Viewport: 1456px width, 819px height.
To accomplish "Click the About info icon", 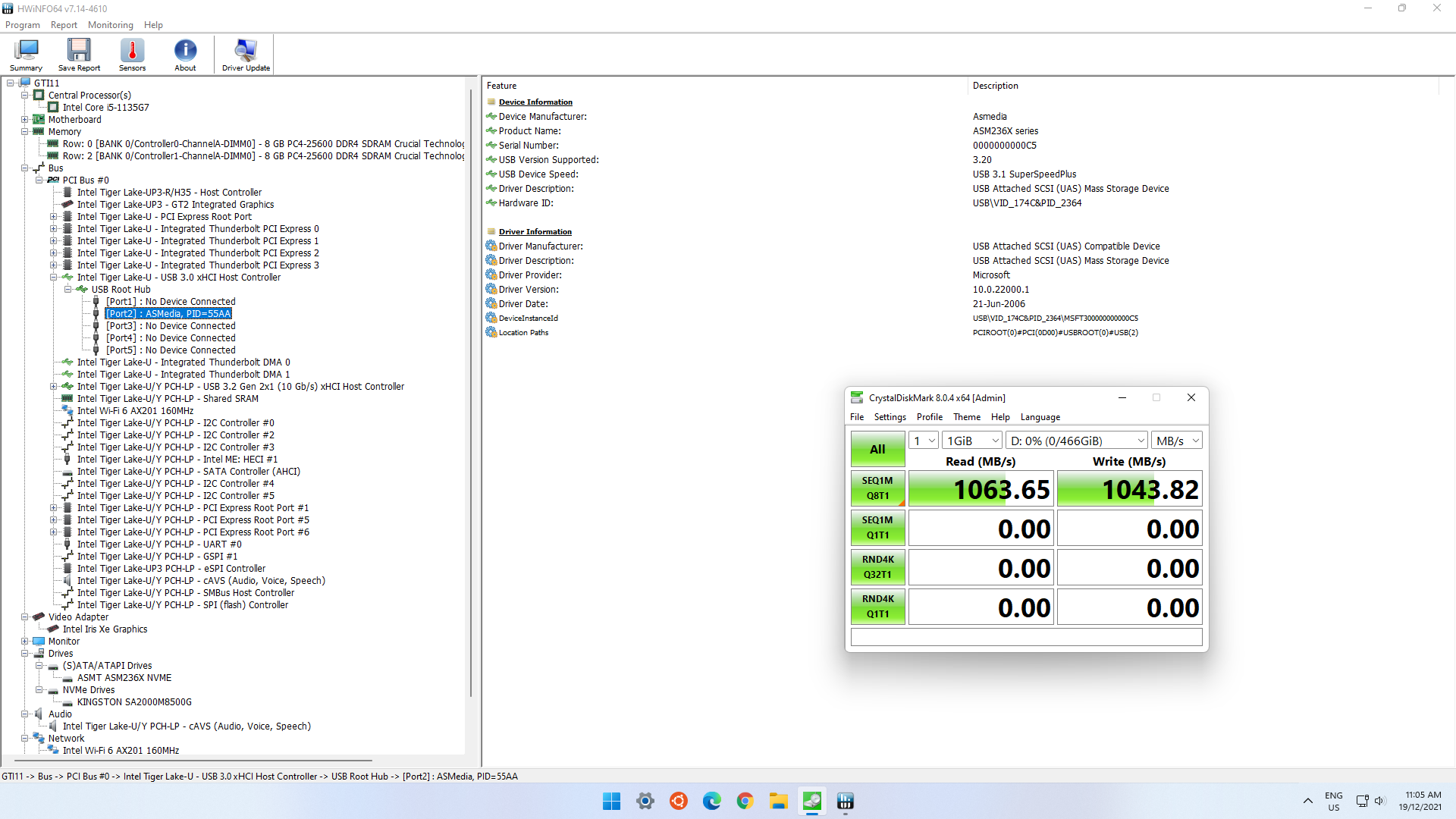I will coord(185,55).
